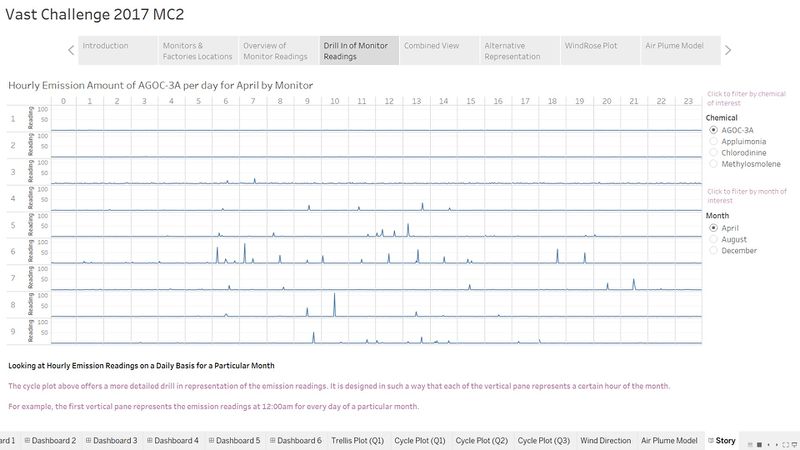Viewport: 800px width, 450px height.
Task: Click peak in monitor 9 hour 9
Action: tap(314, 337)
